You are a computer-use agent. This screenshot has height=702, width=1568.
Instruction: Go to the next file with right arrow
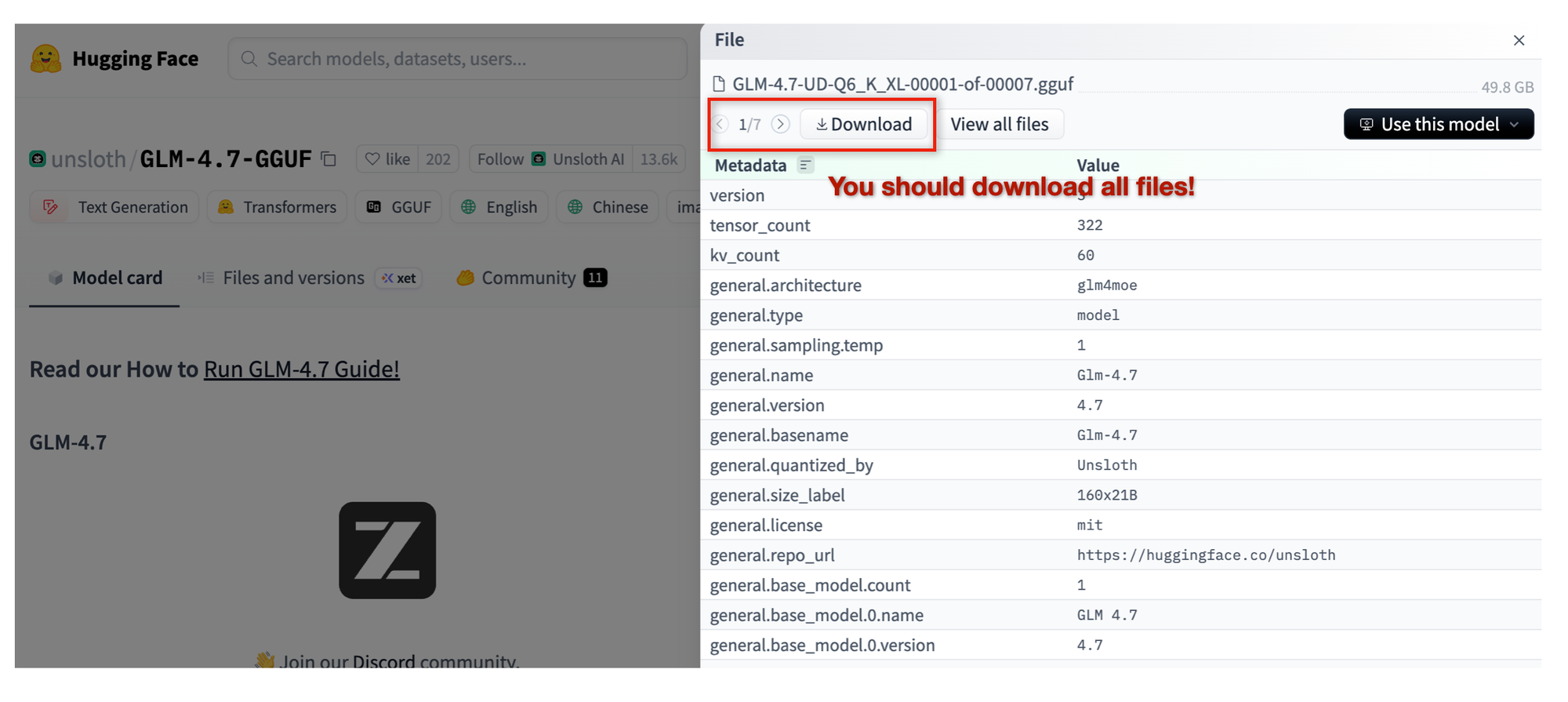click(780, 124)
